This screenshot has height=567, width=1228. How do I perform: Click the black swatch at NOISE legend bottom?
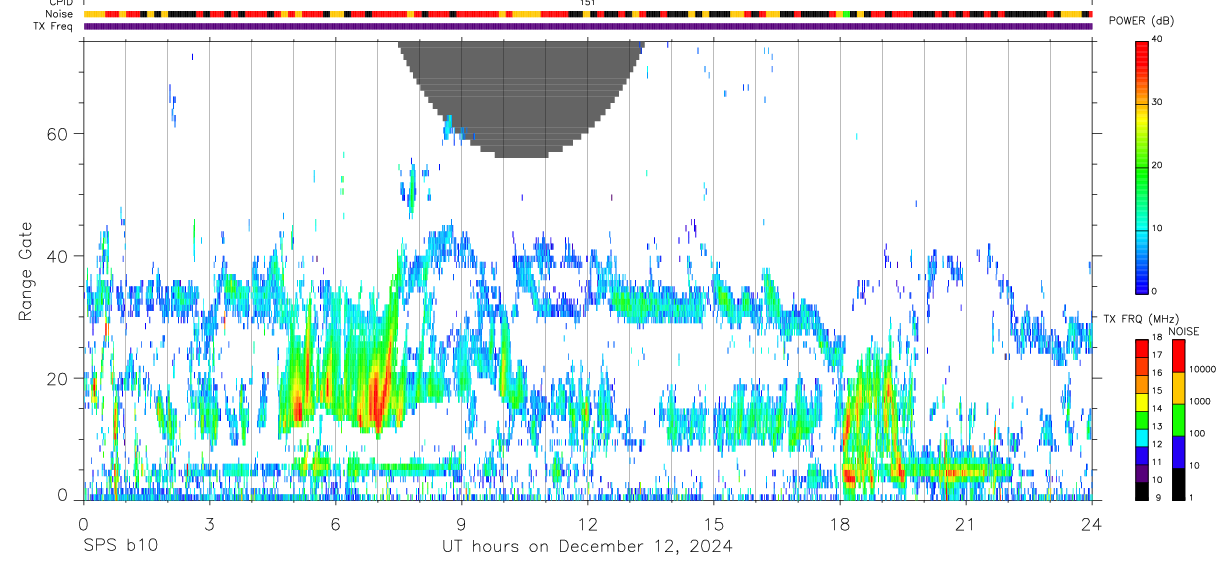point(1177,484)
